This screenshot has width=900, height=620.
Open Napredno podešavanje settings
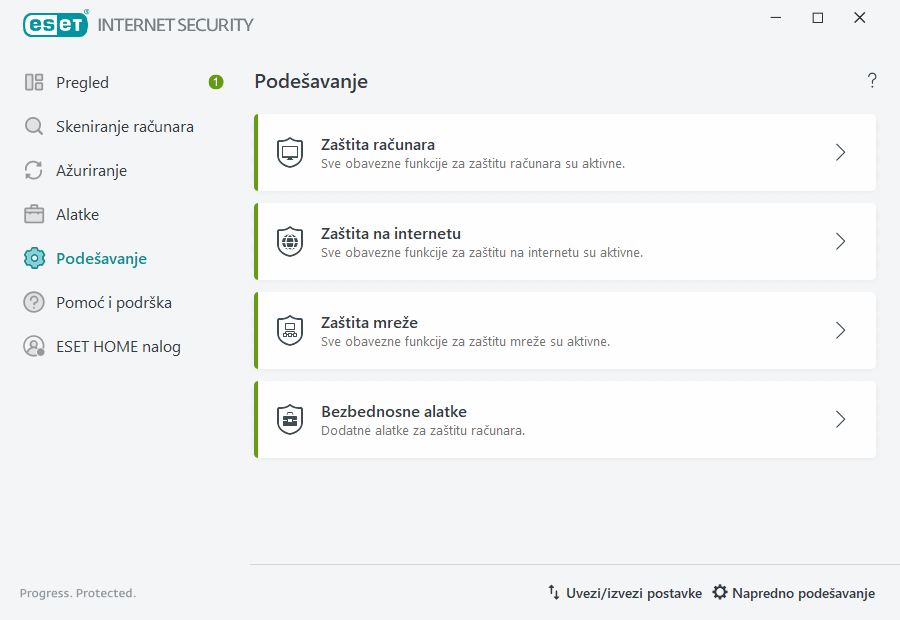click(x=803, y=592)
